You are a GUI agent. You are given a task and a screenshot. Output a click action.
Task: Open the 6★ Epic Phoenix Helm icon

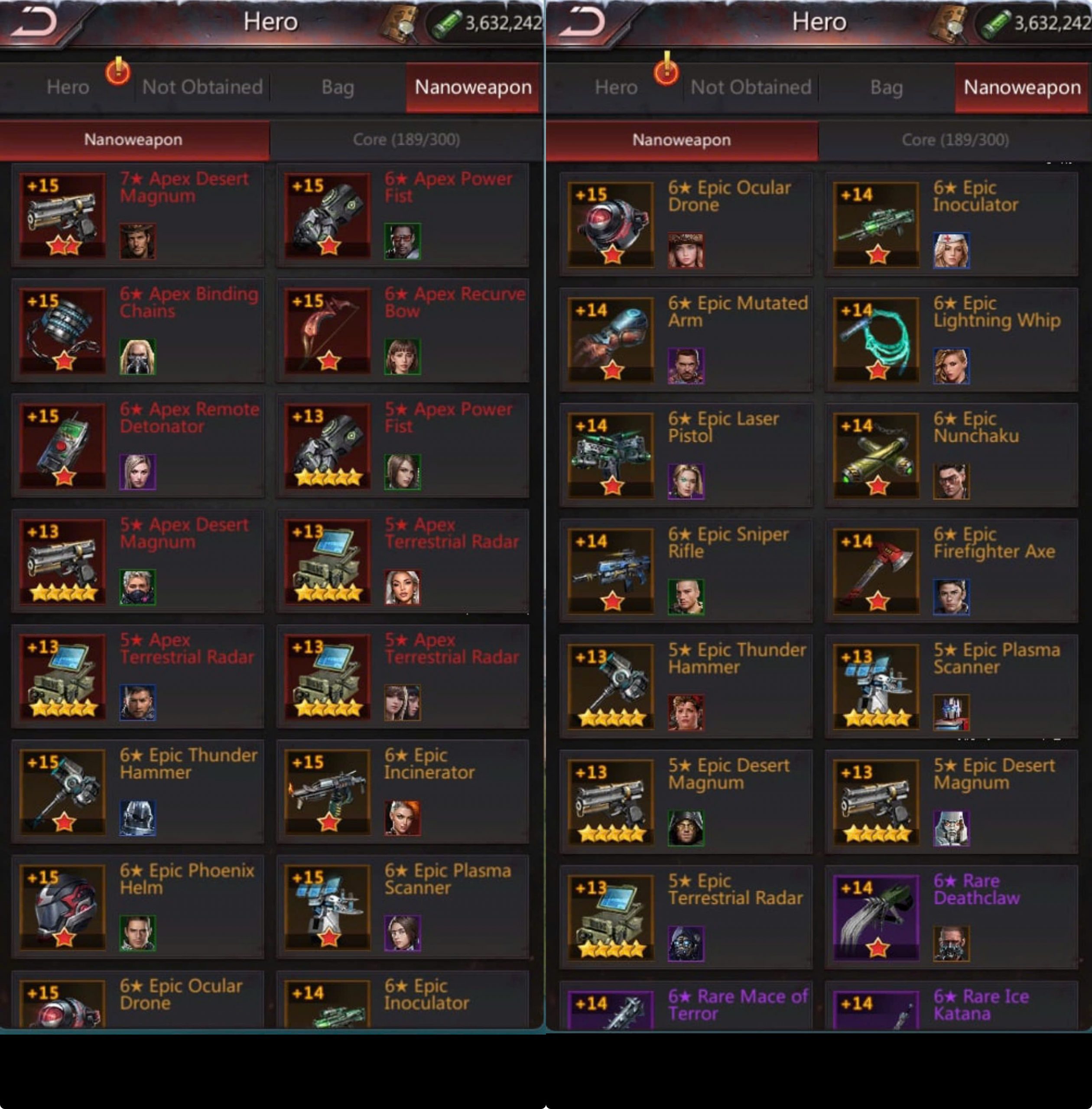point(63,907)
